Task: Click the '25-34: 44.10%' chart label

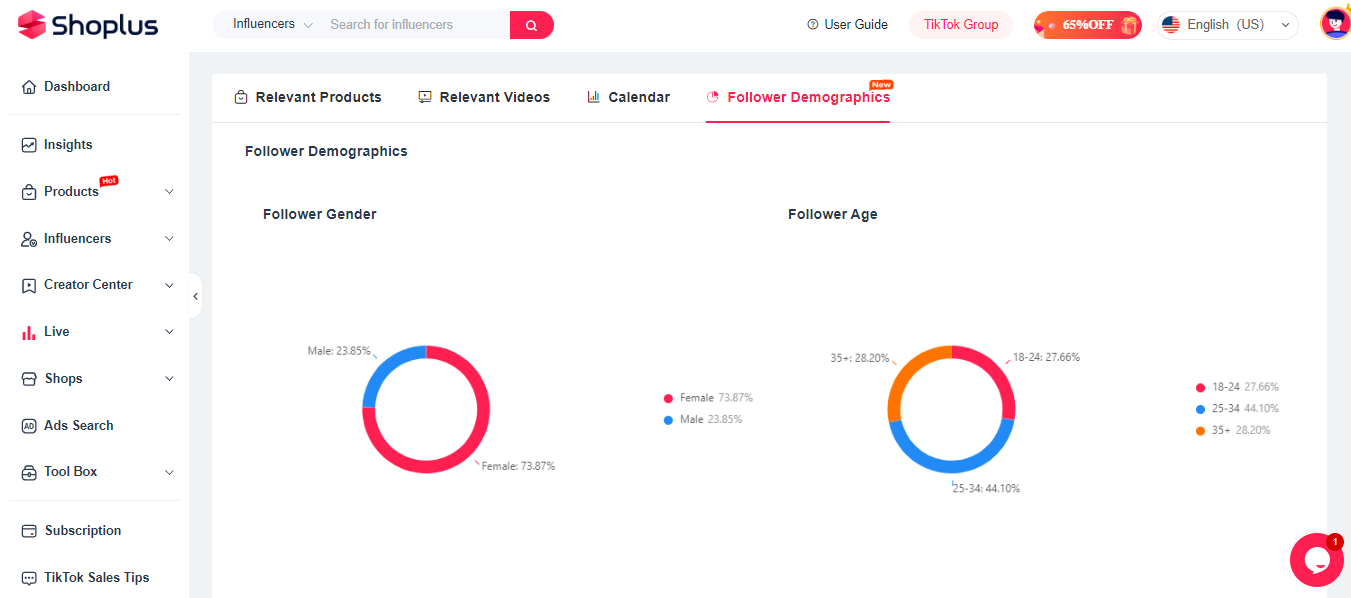Action: 986,489
